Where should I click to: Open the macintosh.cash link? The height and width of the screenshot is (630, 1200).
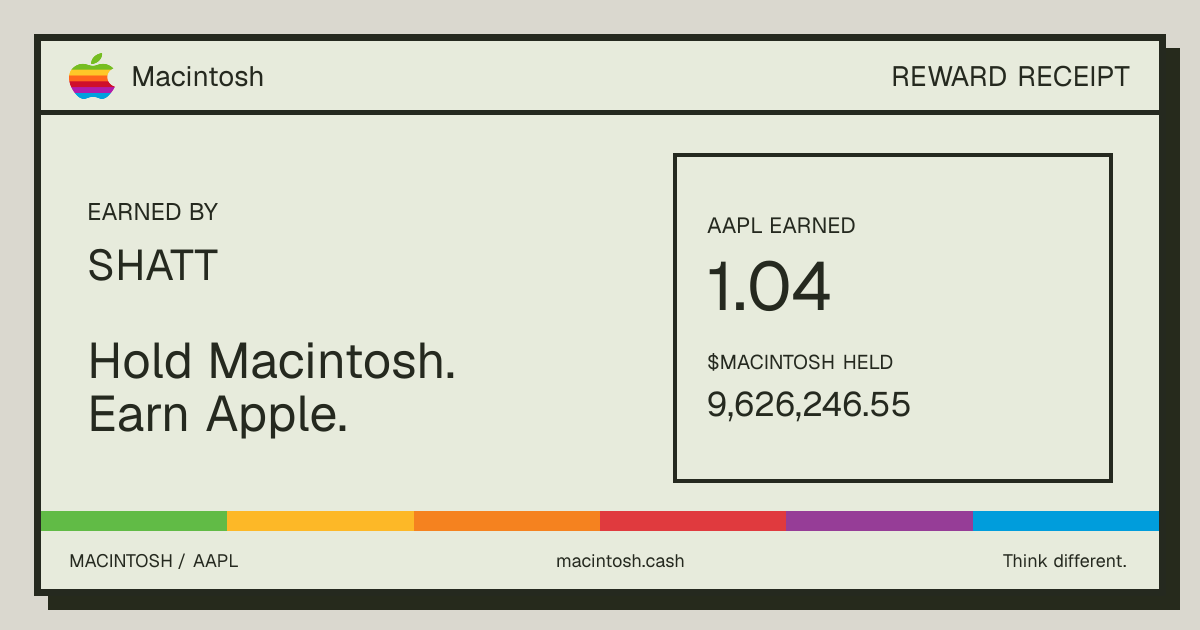click(620, 561)
